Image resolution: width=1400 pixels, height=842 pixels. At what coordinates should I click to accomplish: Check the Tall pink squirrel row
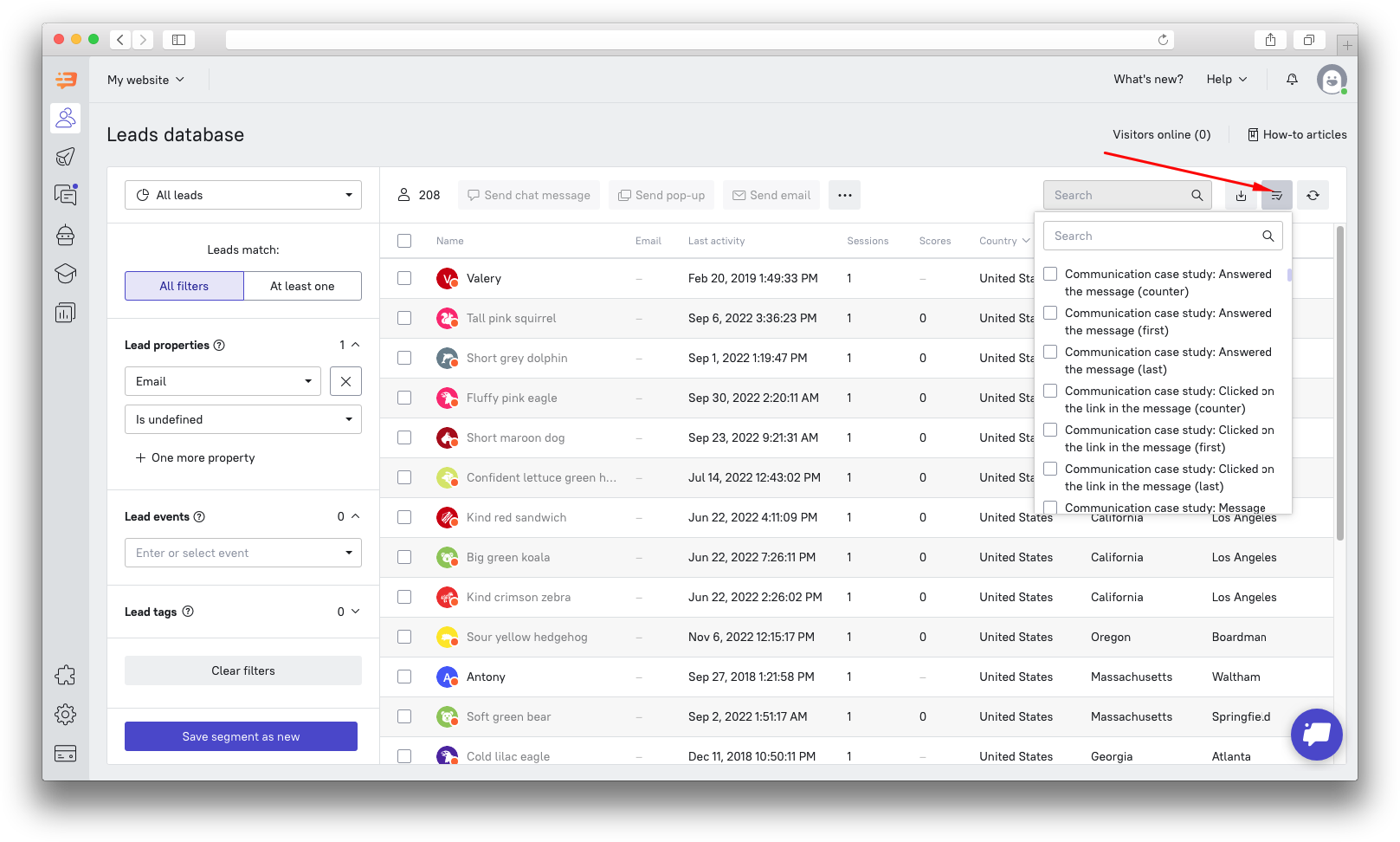(404, 318)
